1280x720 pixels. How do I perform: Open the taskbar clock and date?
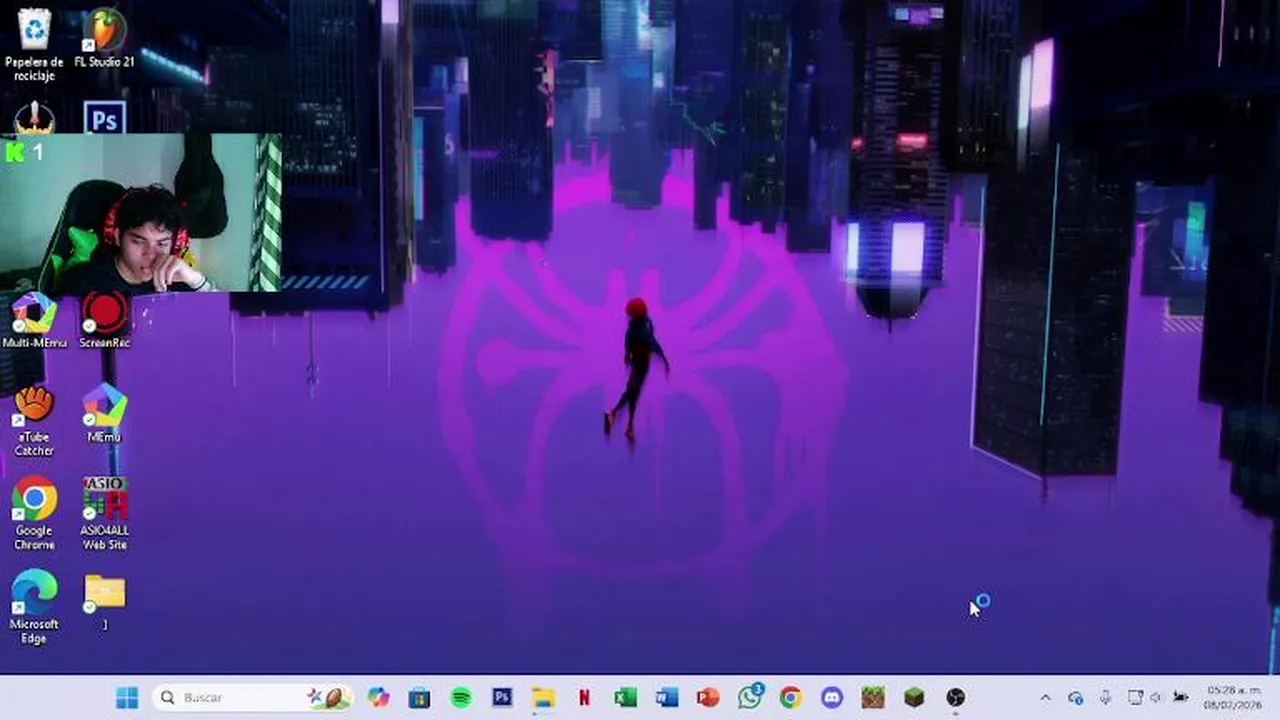point(1233,698)
